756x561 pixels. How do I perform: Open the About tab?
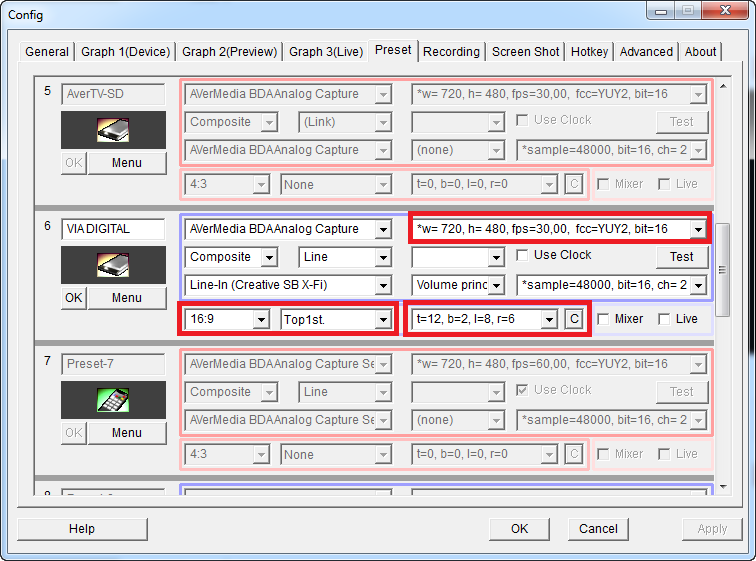(x=700, y=52)
